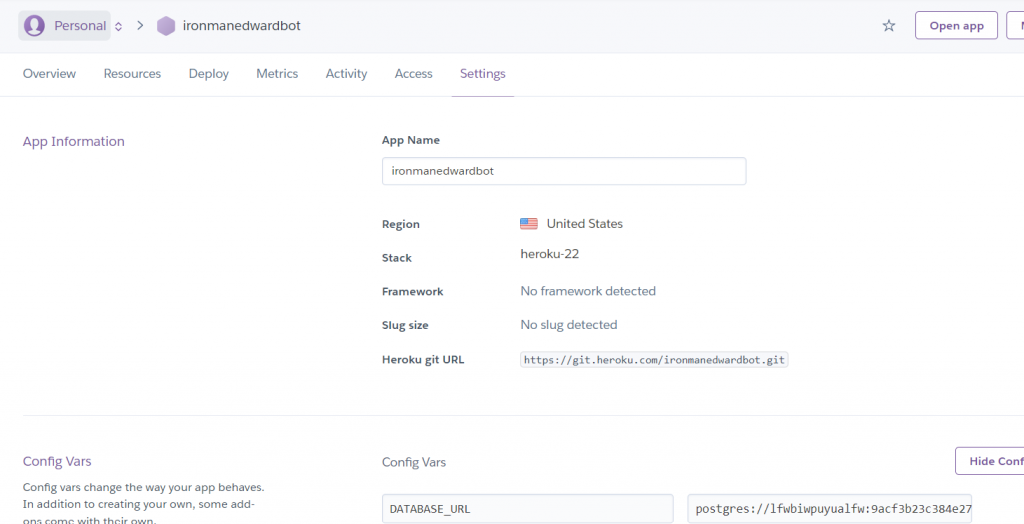Click the 'Slug size' label
The image size is (1024, 524).
405,325
